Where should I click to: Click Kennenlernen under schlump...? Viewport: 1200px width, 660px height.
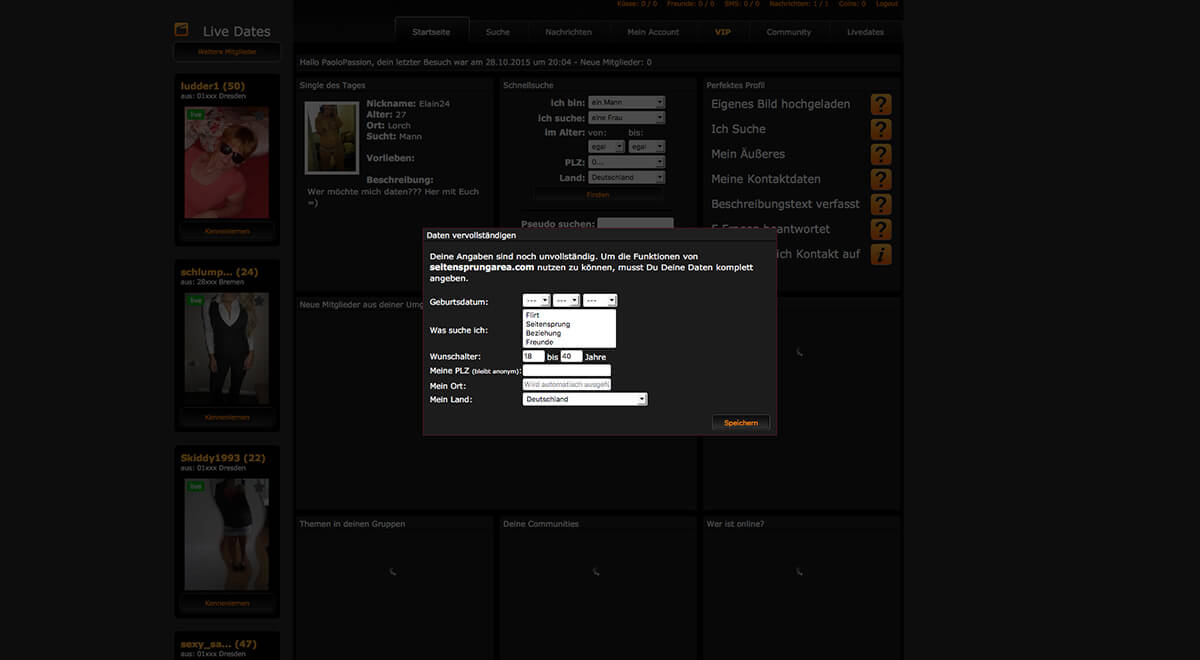(x=227, y=417)
